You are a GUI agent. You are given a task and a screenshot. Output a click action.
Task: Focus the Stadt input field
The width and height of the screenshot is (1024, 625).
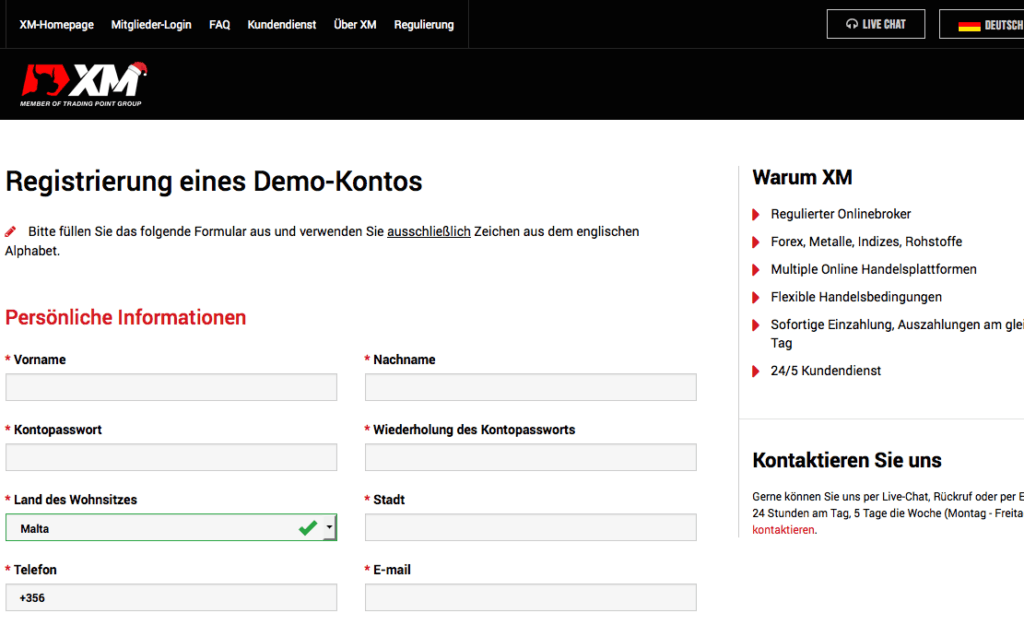530,527
